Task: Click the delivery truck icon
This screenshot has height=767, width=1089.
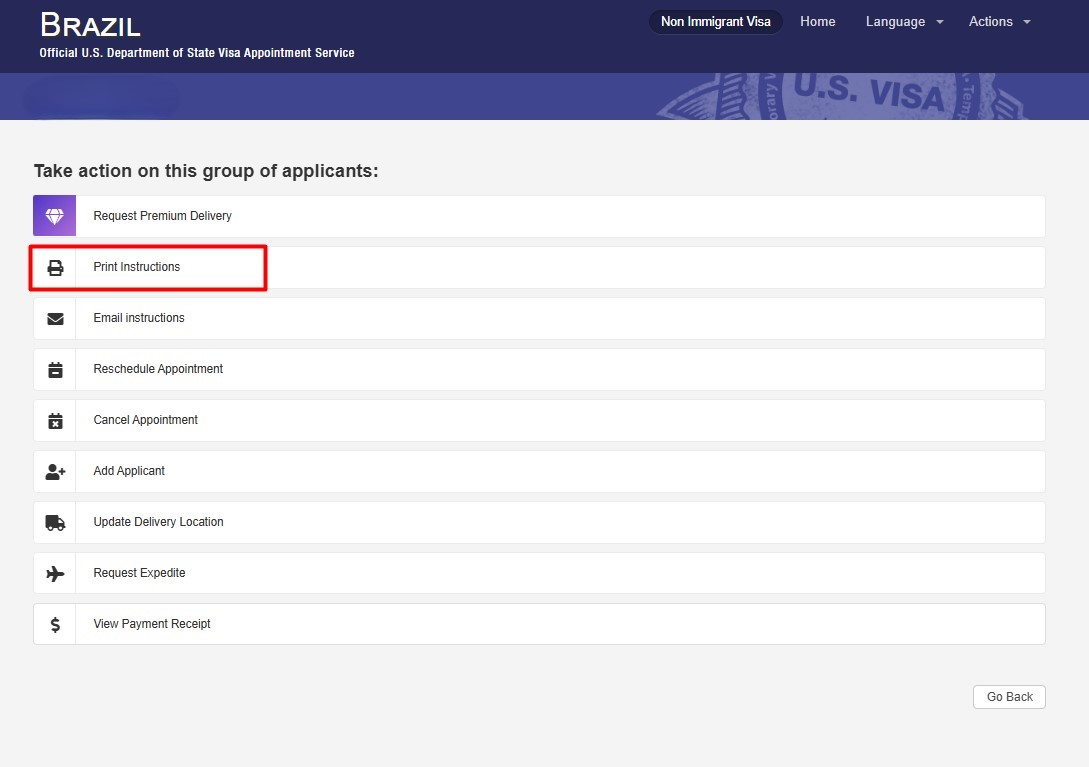Action: 55,523
